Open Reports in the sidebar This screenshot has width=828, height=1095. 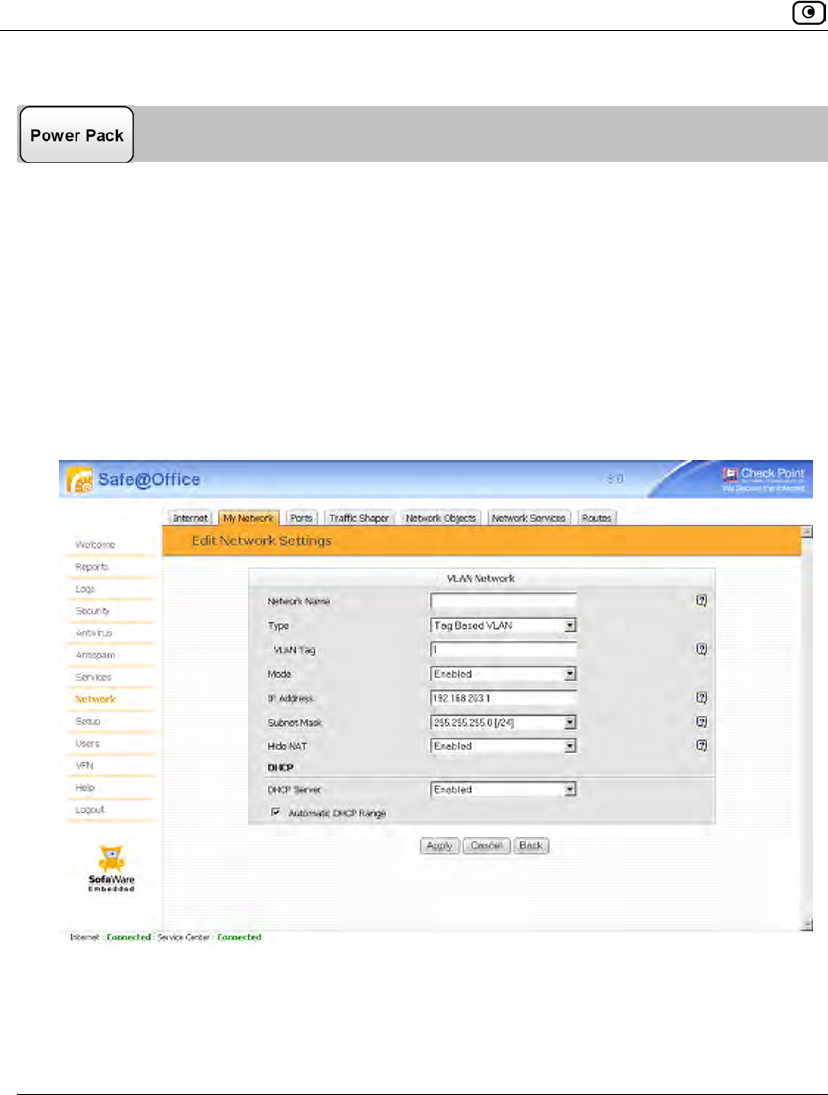(92, 567)
